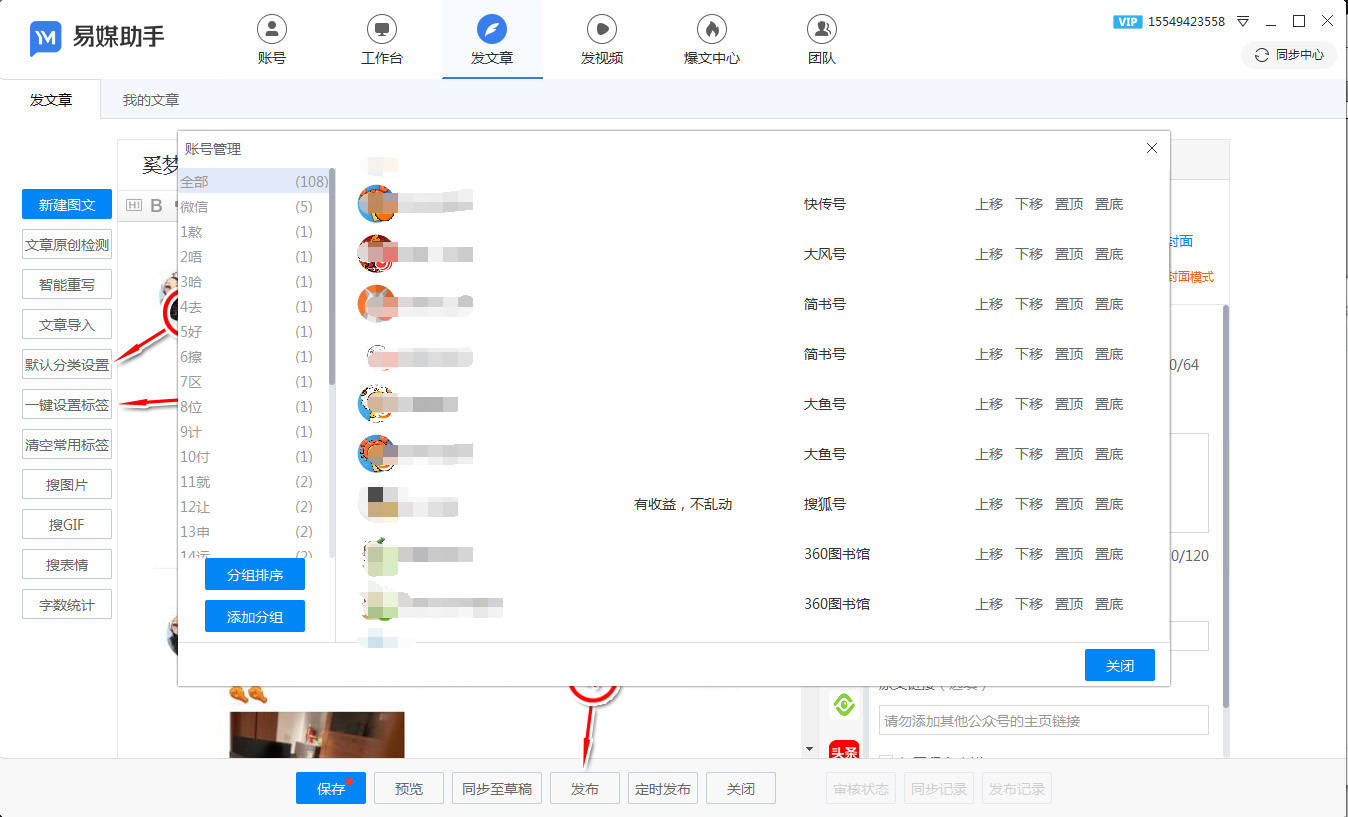Open 默认分类设置

[67, 365]
